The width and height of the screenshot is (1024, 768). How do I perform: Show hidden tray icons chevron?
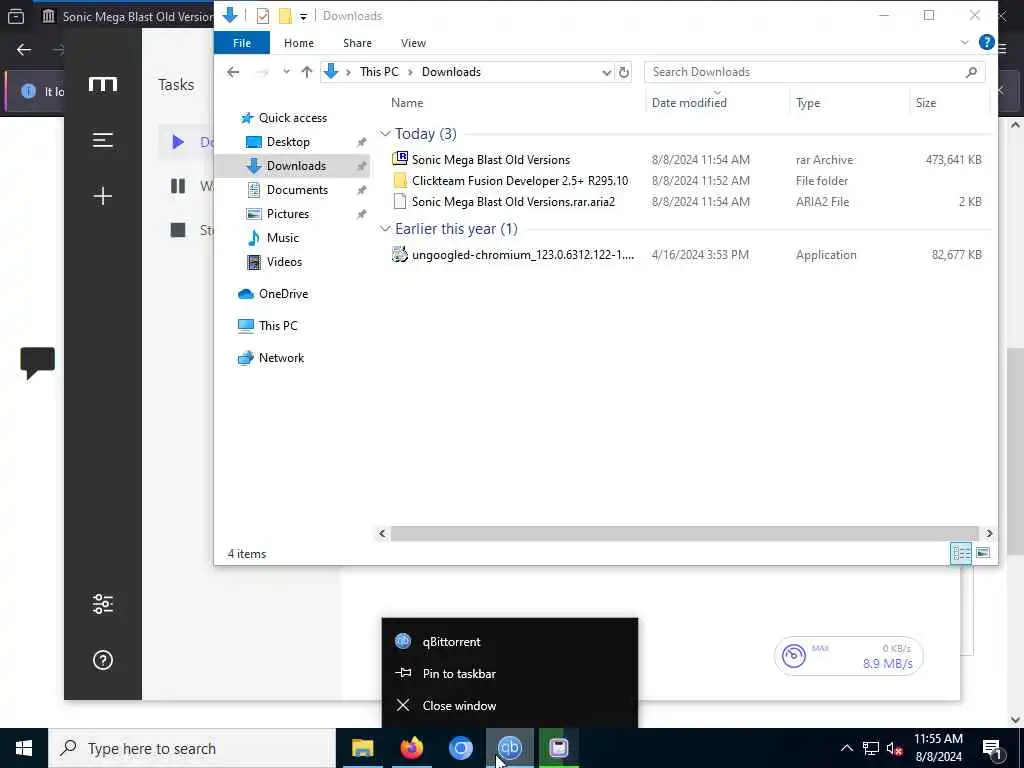pyautogui.click(x=846, y=748)
